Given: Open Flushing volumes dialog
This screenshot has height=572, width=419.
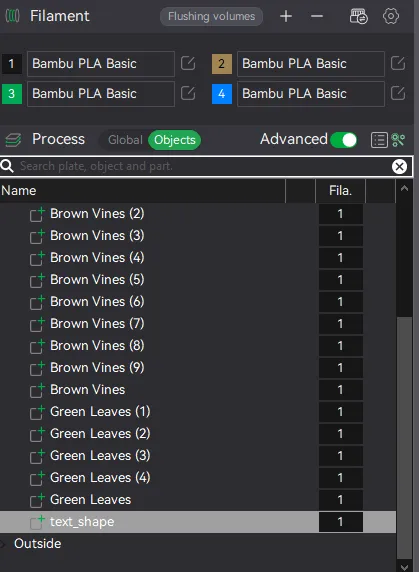Looking at the screenshot, I should (212, 16).
